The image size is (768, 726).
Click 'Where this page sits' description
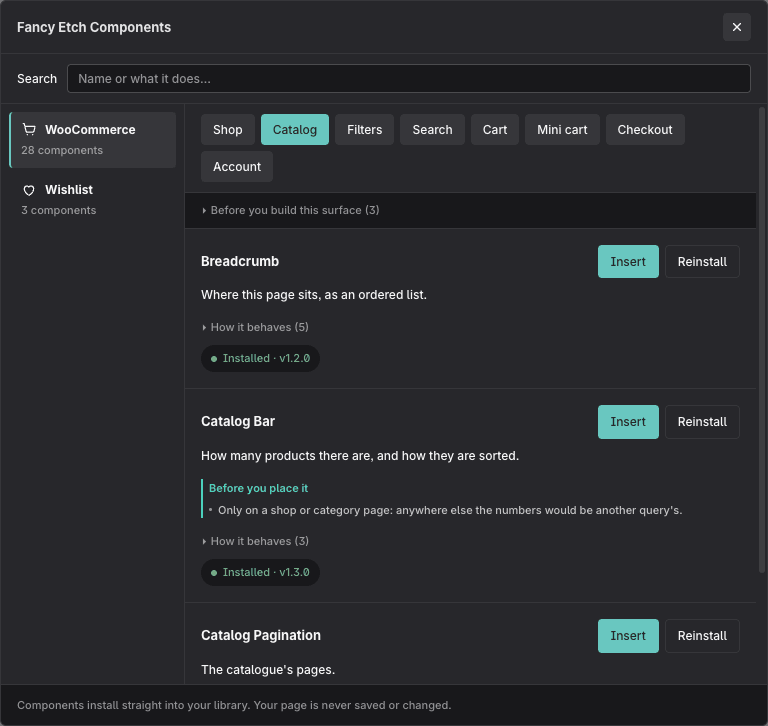(x=314, y=295)
